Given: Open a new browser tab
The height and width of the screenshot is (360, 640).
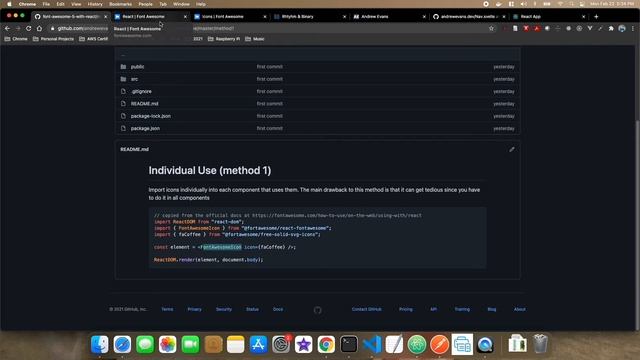Looking at the screenshot, I should point(596,16).
